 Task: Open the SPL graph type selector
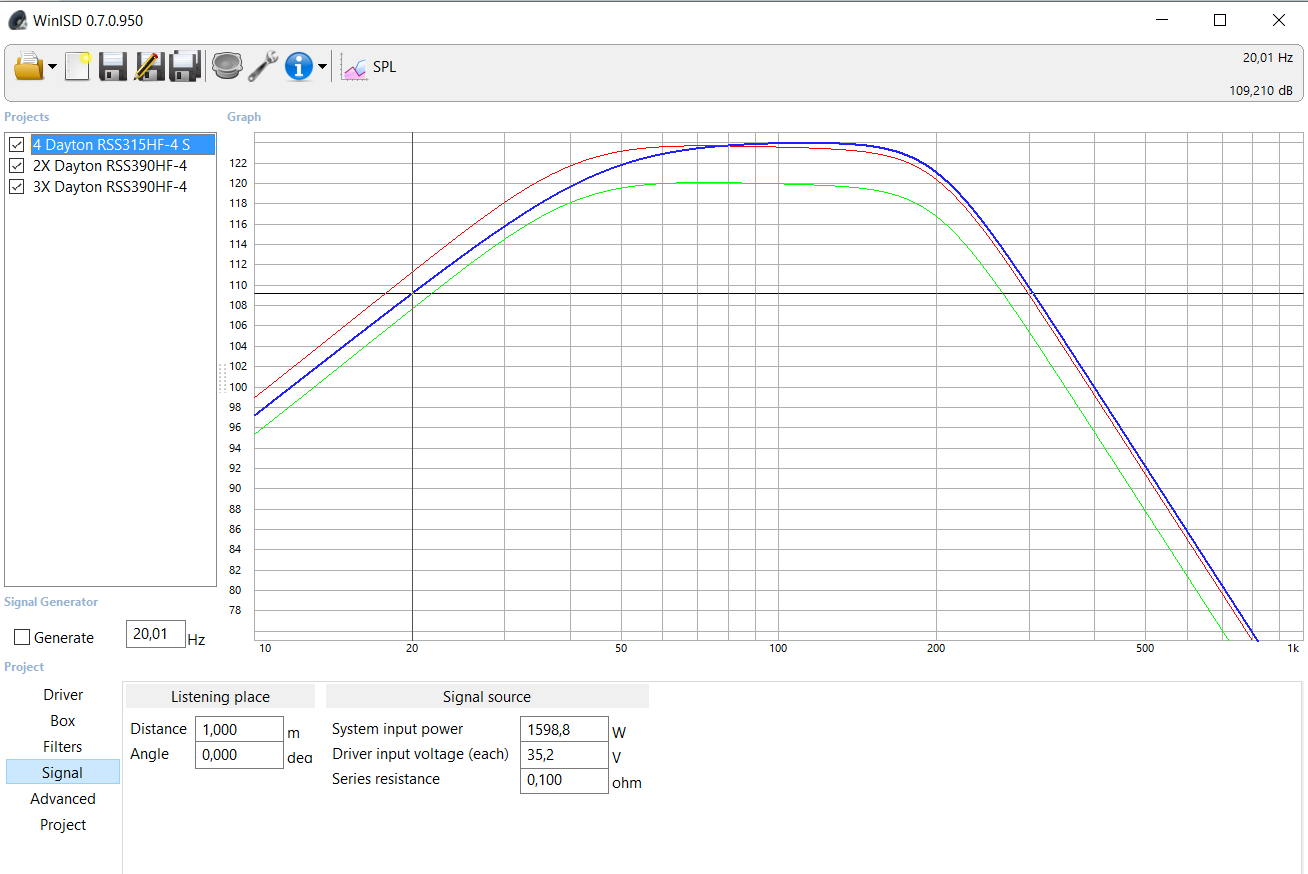pyautogui.click(x=370, y=67)
